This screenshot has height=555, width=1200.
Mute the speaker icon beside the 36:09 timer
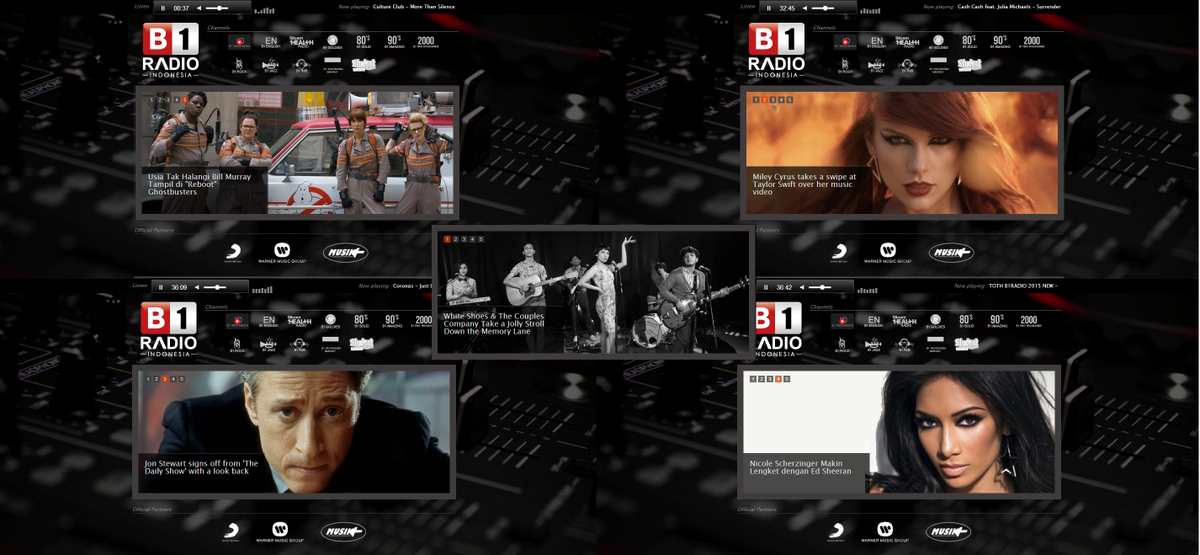pos(196,287)
